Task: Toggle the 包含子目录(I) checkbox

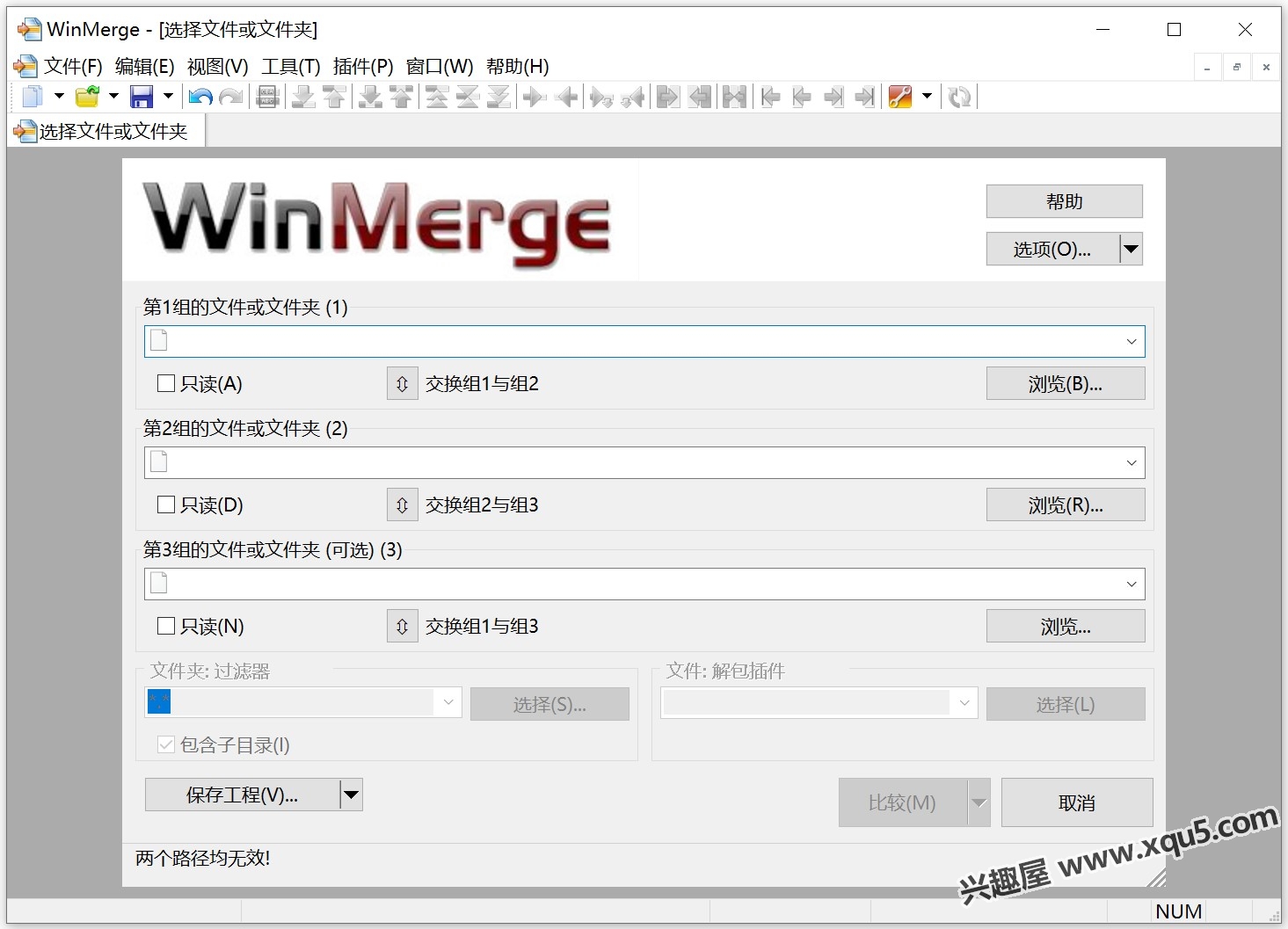Action: pyautogui.click(x=165, y=744)
